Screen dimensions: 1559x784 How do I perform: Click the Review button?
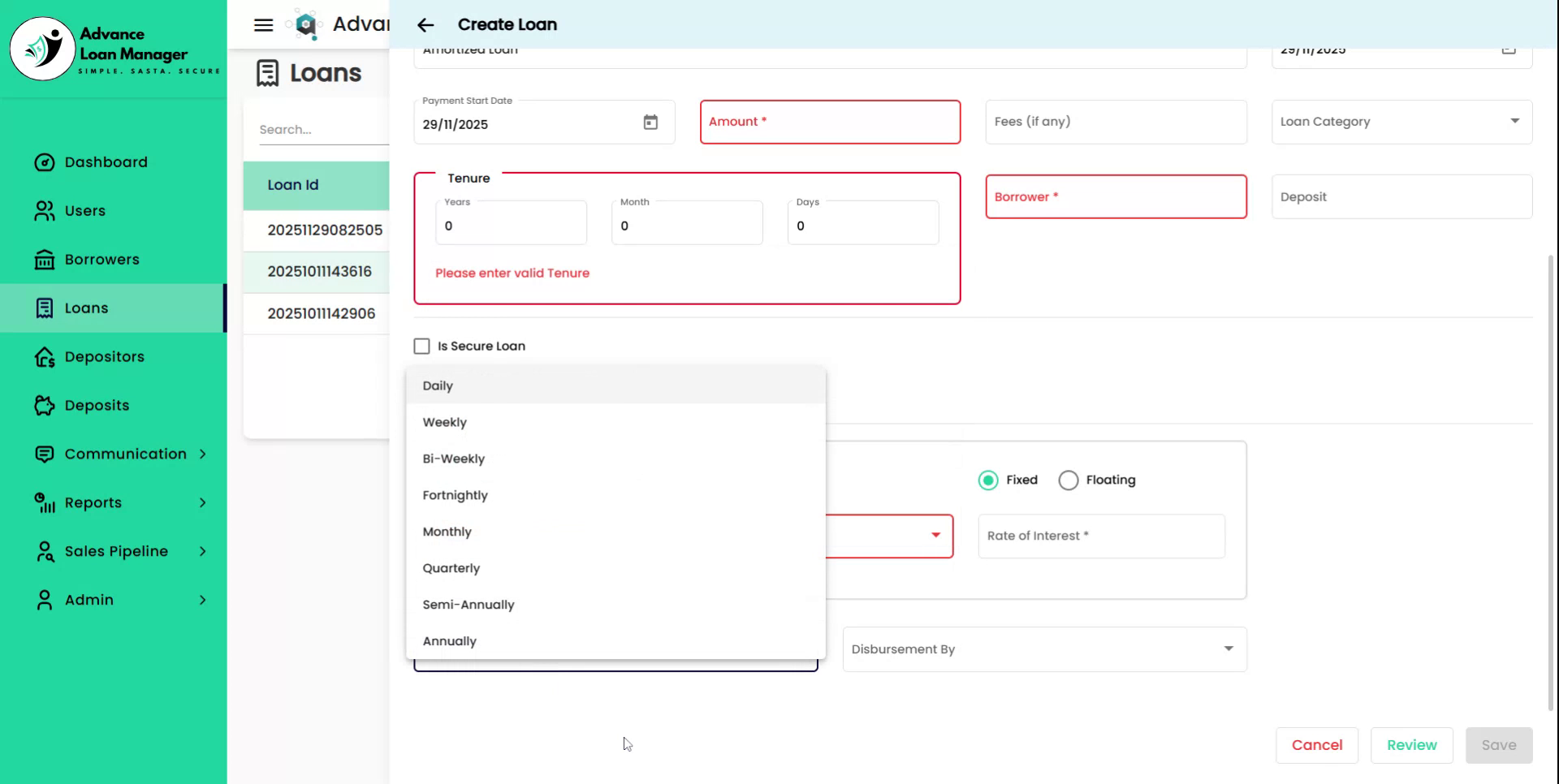[1411, 745]
